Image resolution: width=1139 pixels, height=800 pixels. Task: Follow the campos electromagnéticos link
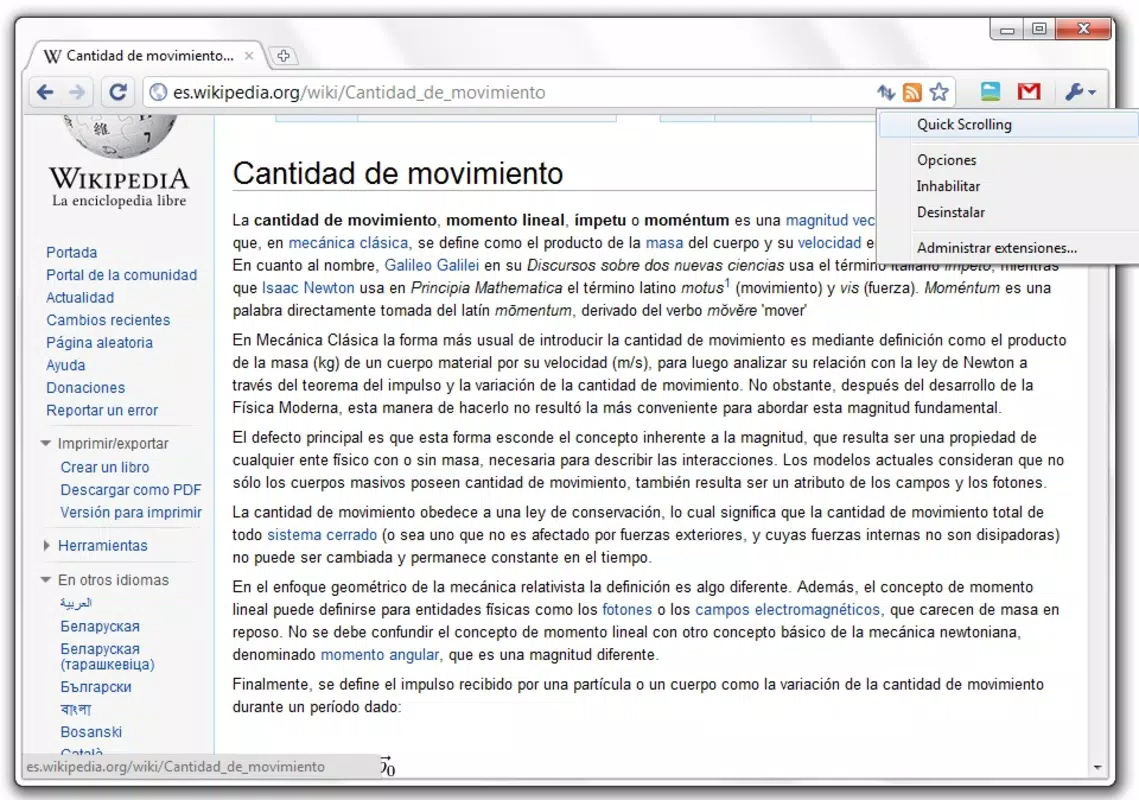click(787, 610)
